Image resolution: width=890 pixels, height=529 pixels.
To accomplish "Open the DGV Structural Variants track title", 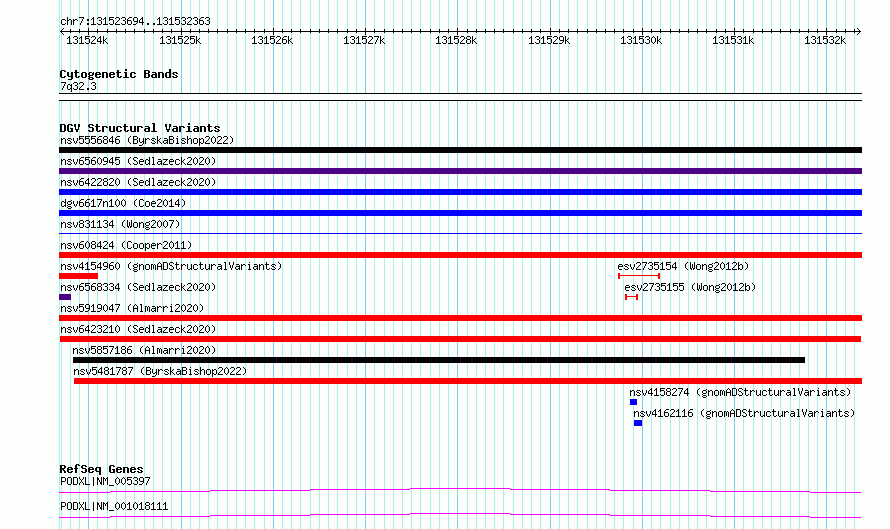I will coord(140,128).
